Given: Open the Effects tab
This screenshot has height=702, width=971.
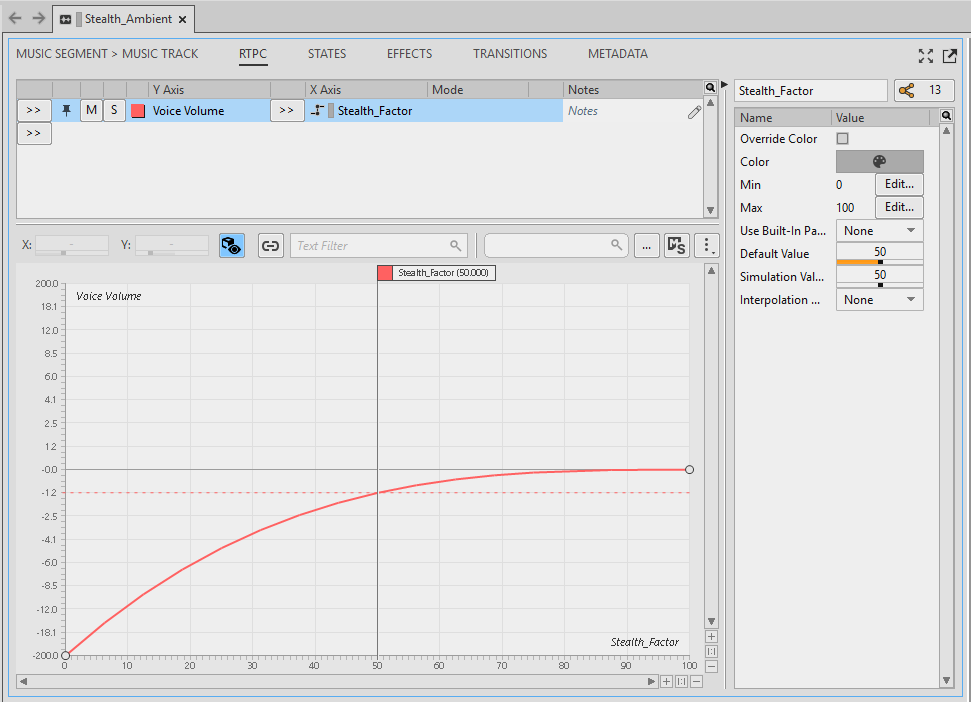Looking at the screenshot, I should coord(409,54).
